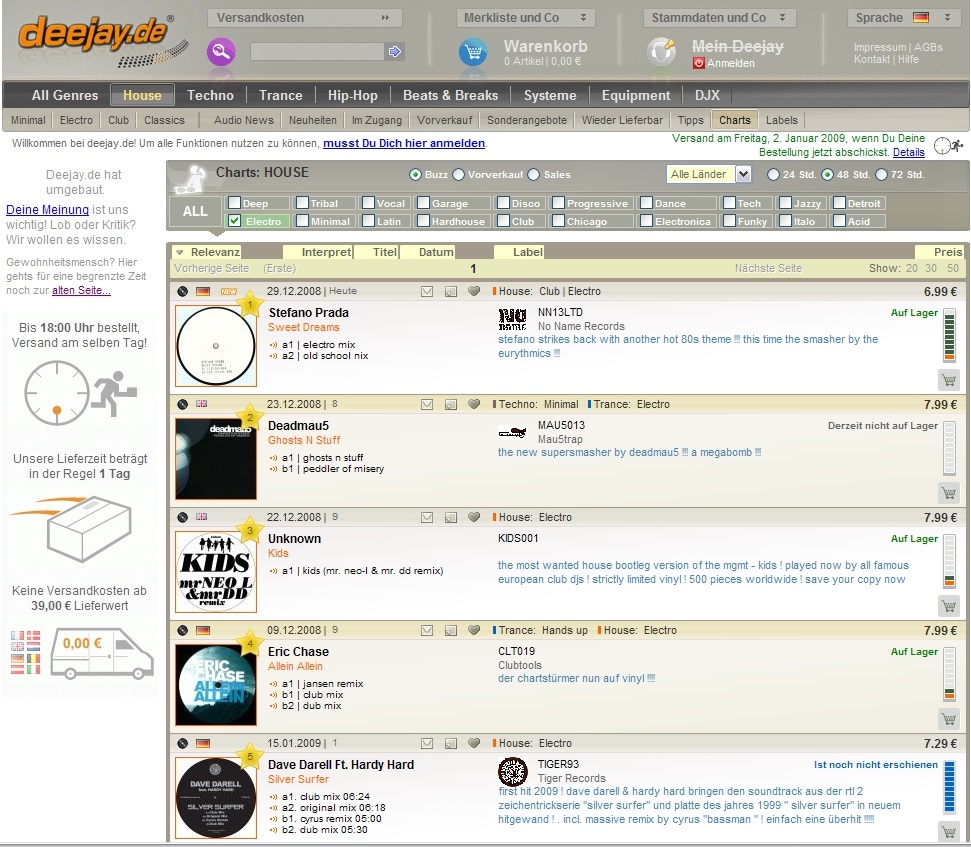This screenshot has height=847, width=971.
Task: Expand the Versandkosten dropdown
Action: [x=305, y=17]
